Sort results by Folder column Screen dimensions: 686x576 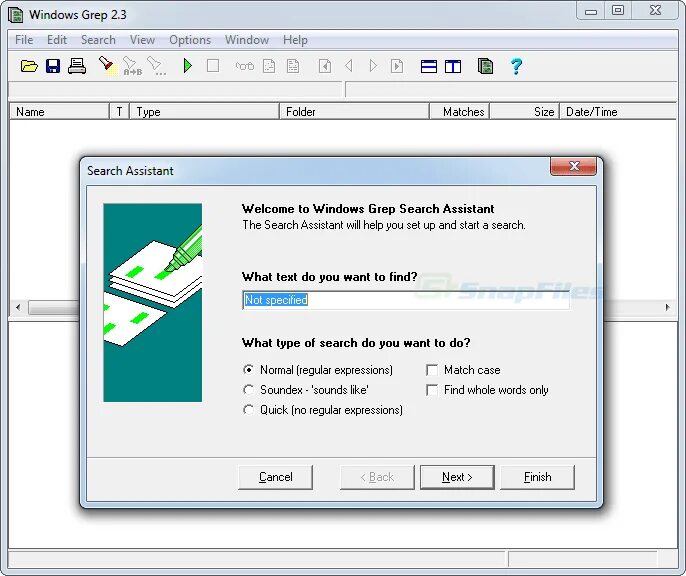tap(355, 112)
